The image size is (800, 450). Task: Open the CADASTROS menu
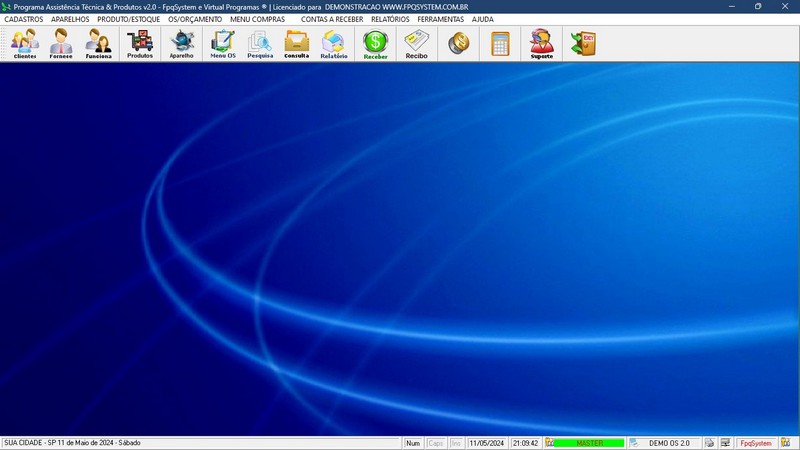(x=23, y=19)
